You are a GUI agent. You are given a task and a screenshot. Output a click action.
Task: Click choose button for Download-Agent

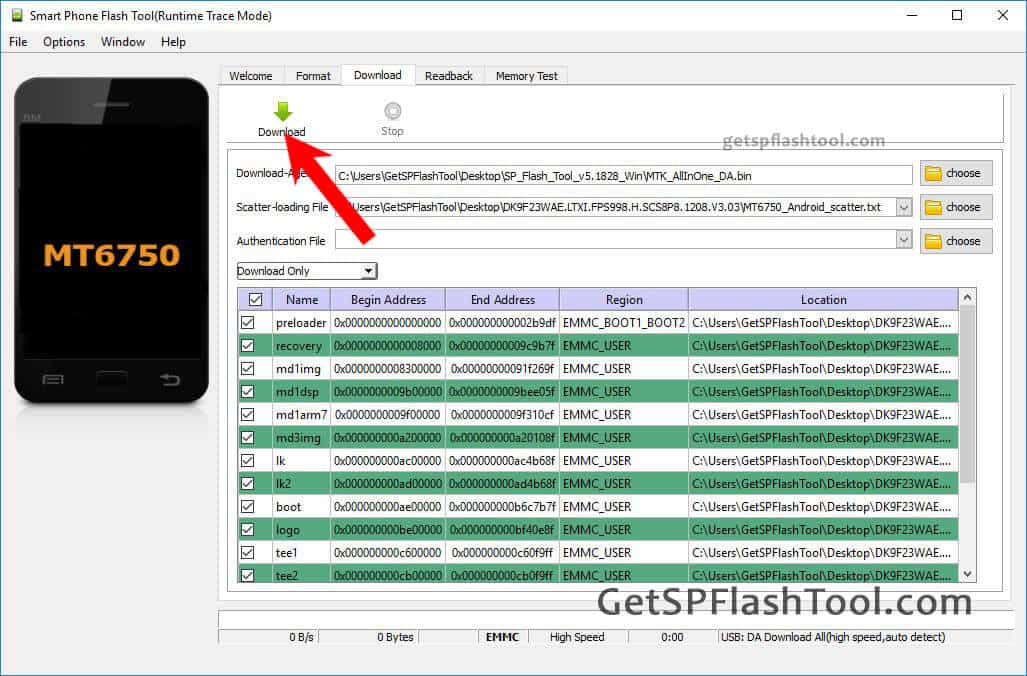click(956, 174)
